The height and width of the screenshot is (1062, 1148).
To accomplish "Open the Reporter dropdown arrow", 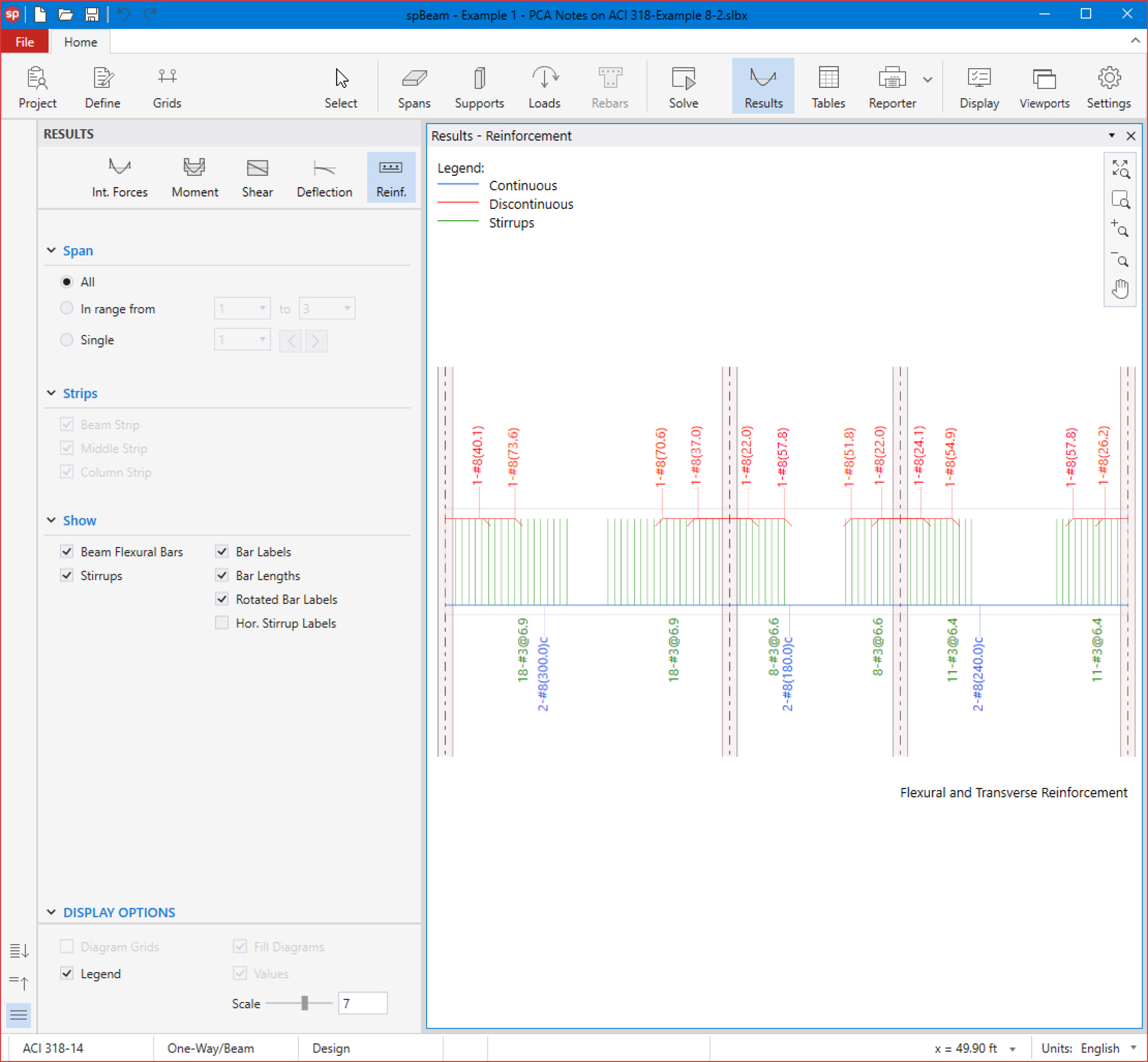I will click(927, 80).
